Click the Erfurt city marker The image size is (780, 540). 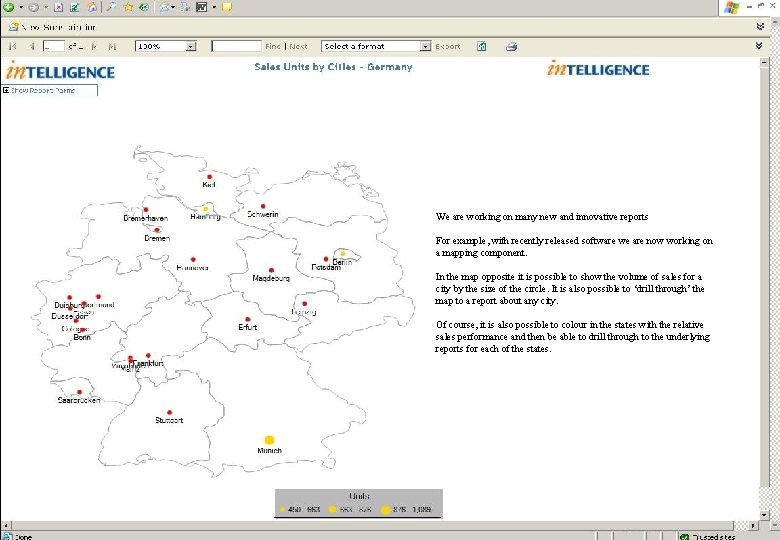[248, 319]
